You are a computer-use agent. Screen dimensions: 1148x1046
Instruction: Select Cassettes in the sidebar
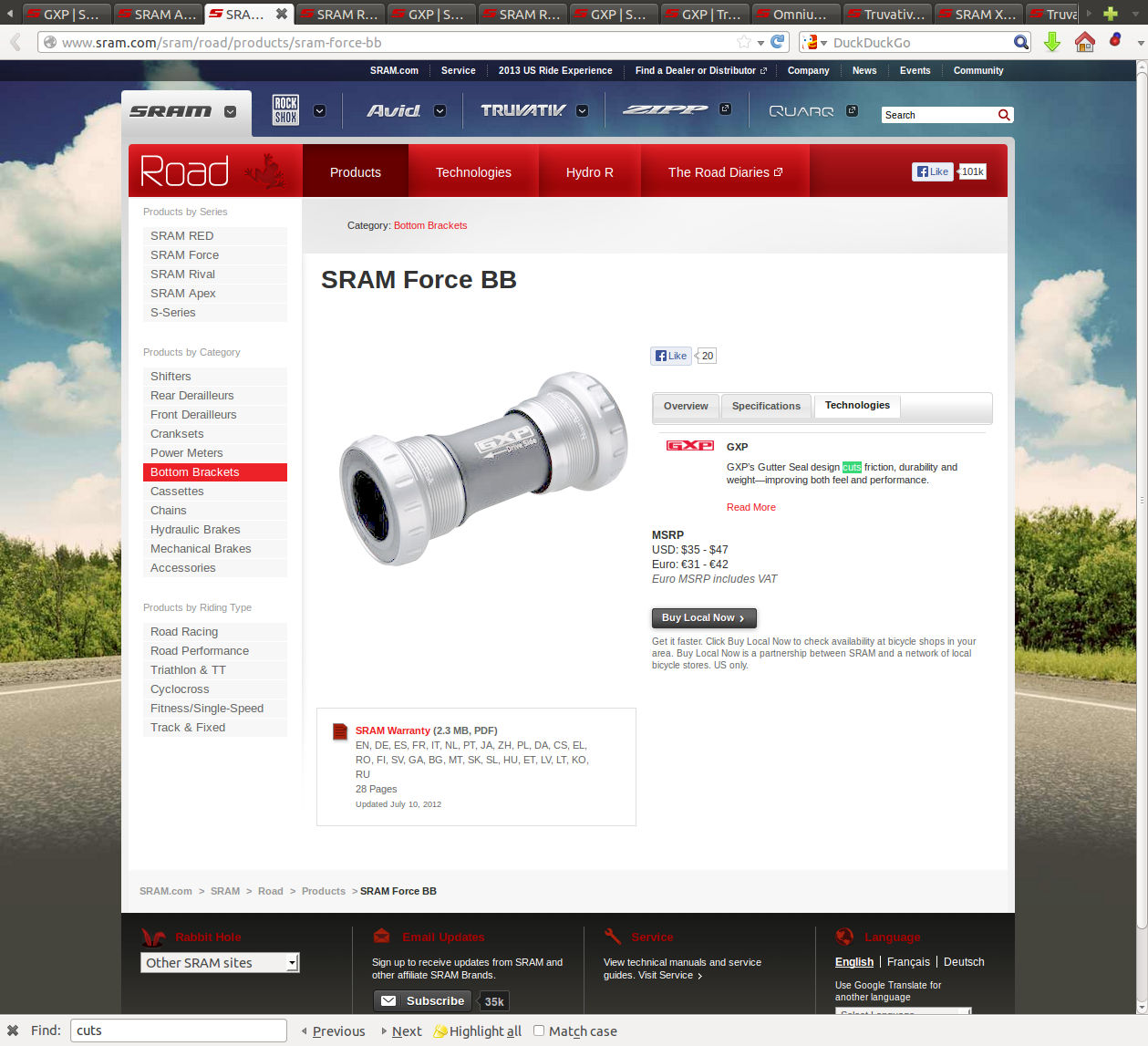click(x=215, y=492)
